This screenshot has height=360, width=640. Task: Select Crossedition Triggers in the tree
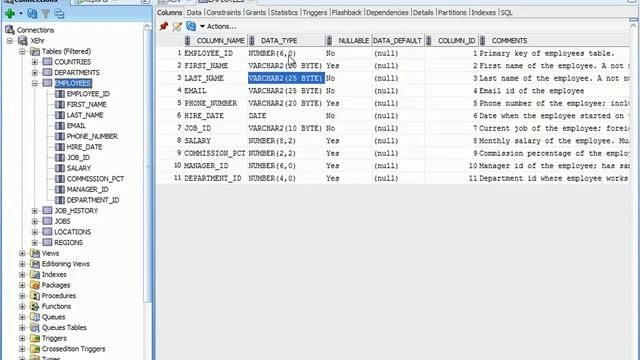[73, 349]
